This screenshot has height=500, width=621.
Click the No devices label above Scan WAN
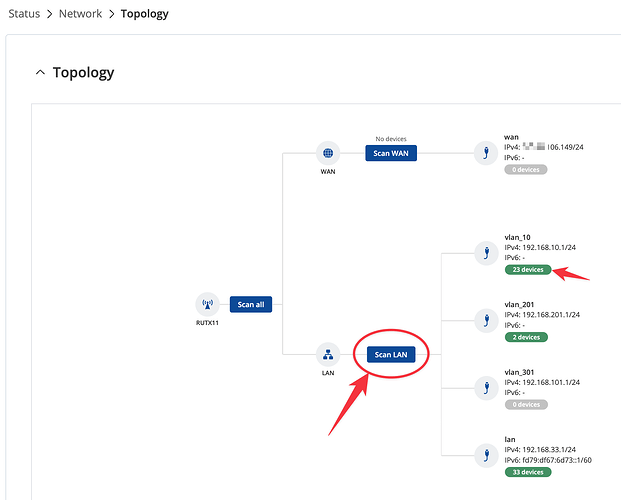click(x=391, y=139)
